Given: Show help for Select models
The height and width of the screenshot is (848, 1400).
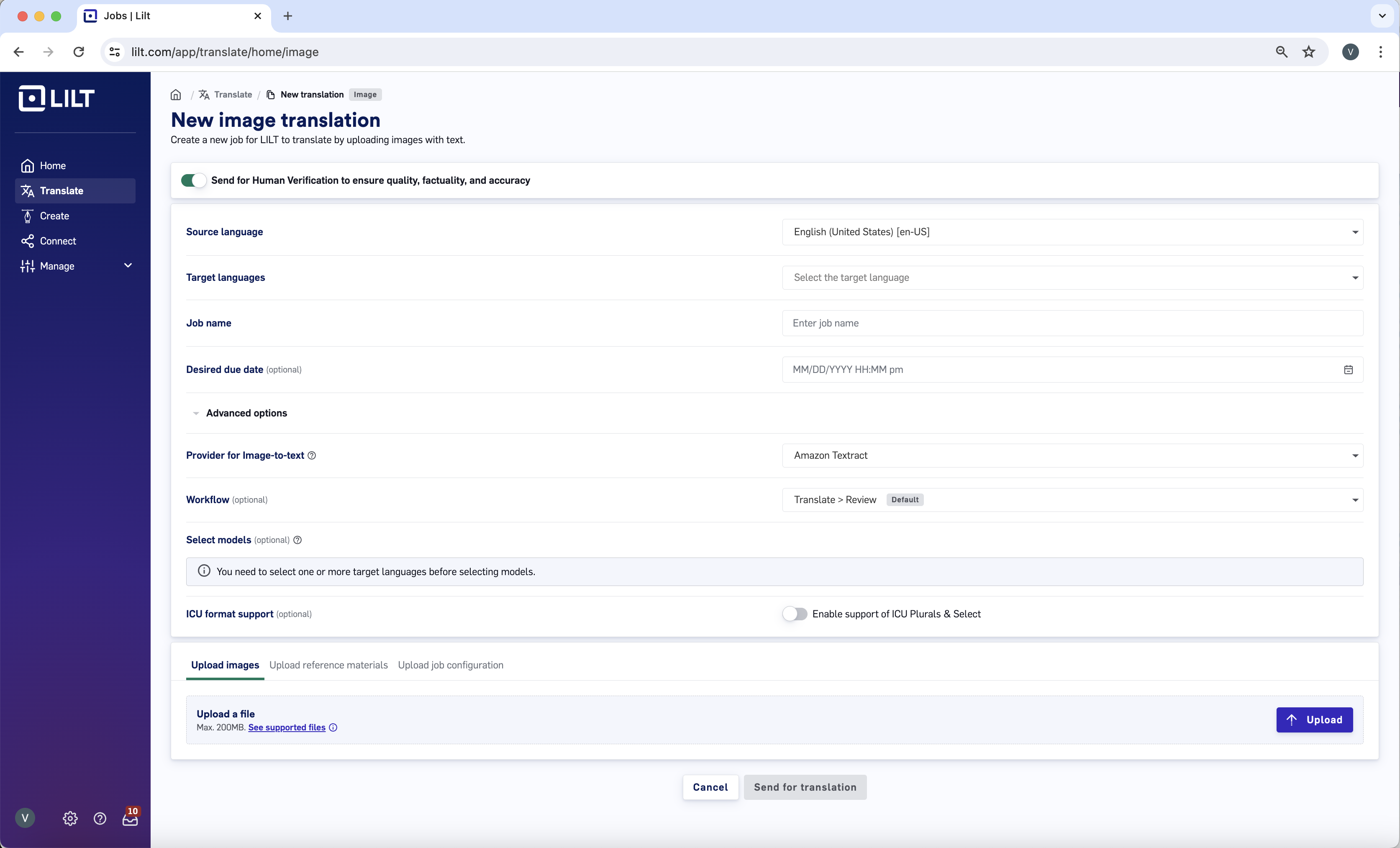Looking at the screenshot, I should coord(297,540).
